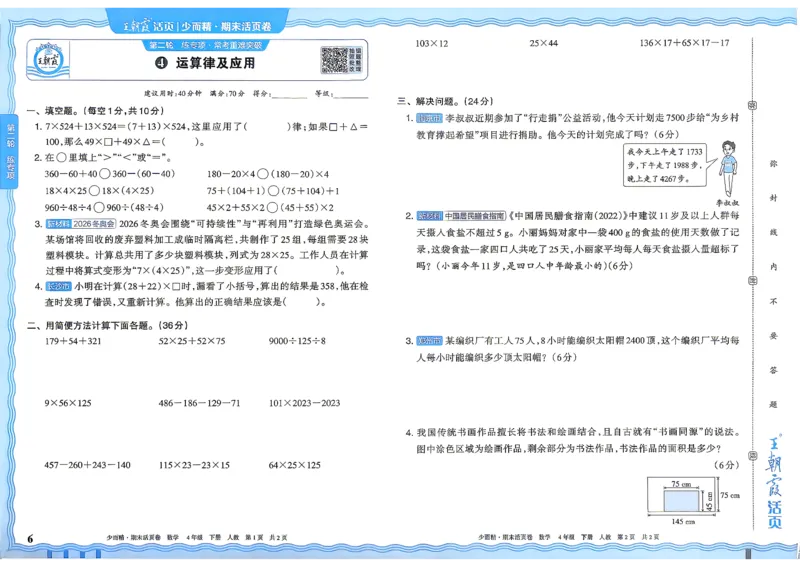Click section heading 三、解决问题

(445, 101)
